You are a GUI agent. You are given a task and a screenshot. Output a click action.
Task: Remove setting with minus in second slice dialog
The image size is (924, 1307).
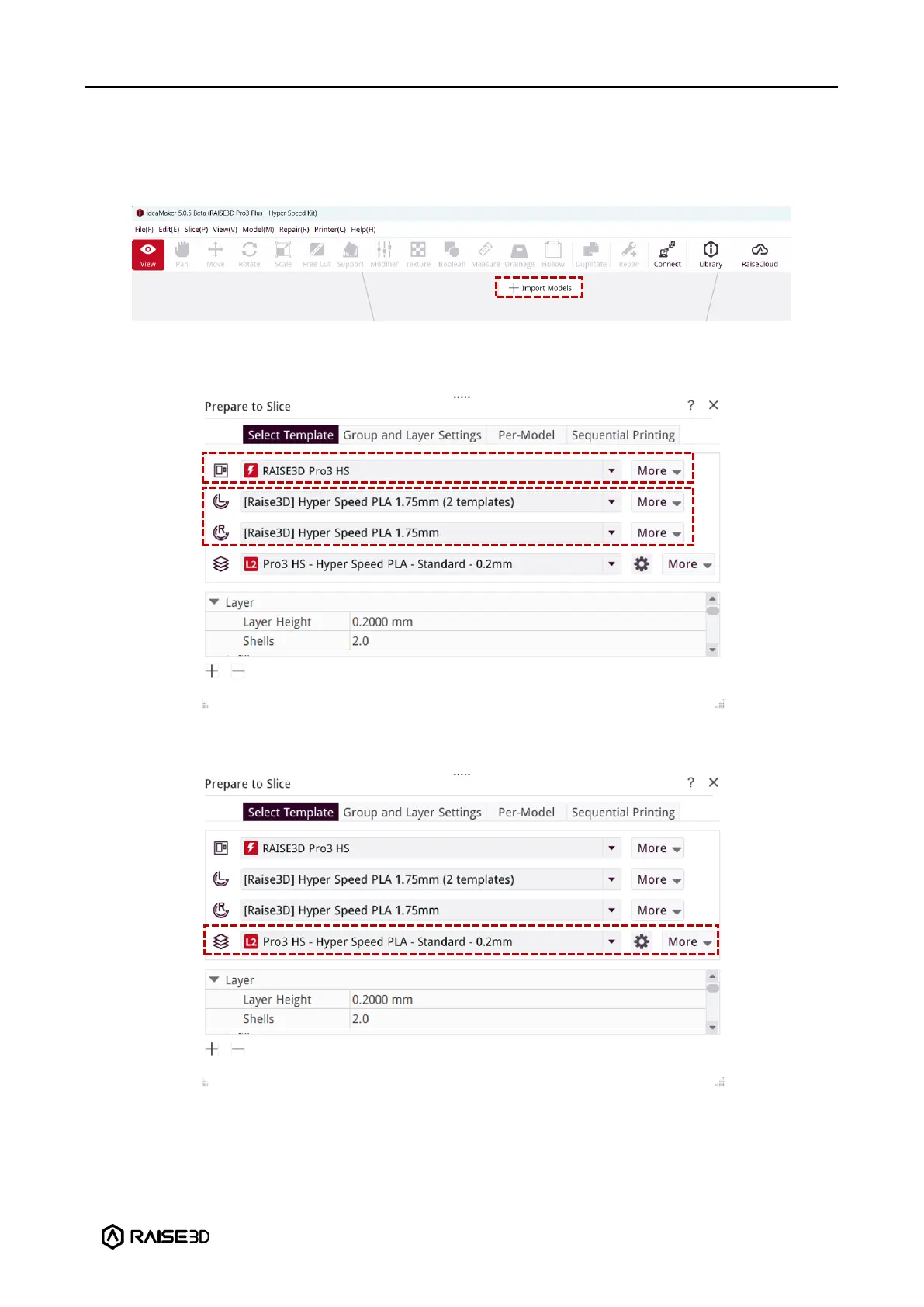(x=238, y=1049)
